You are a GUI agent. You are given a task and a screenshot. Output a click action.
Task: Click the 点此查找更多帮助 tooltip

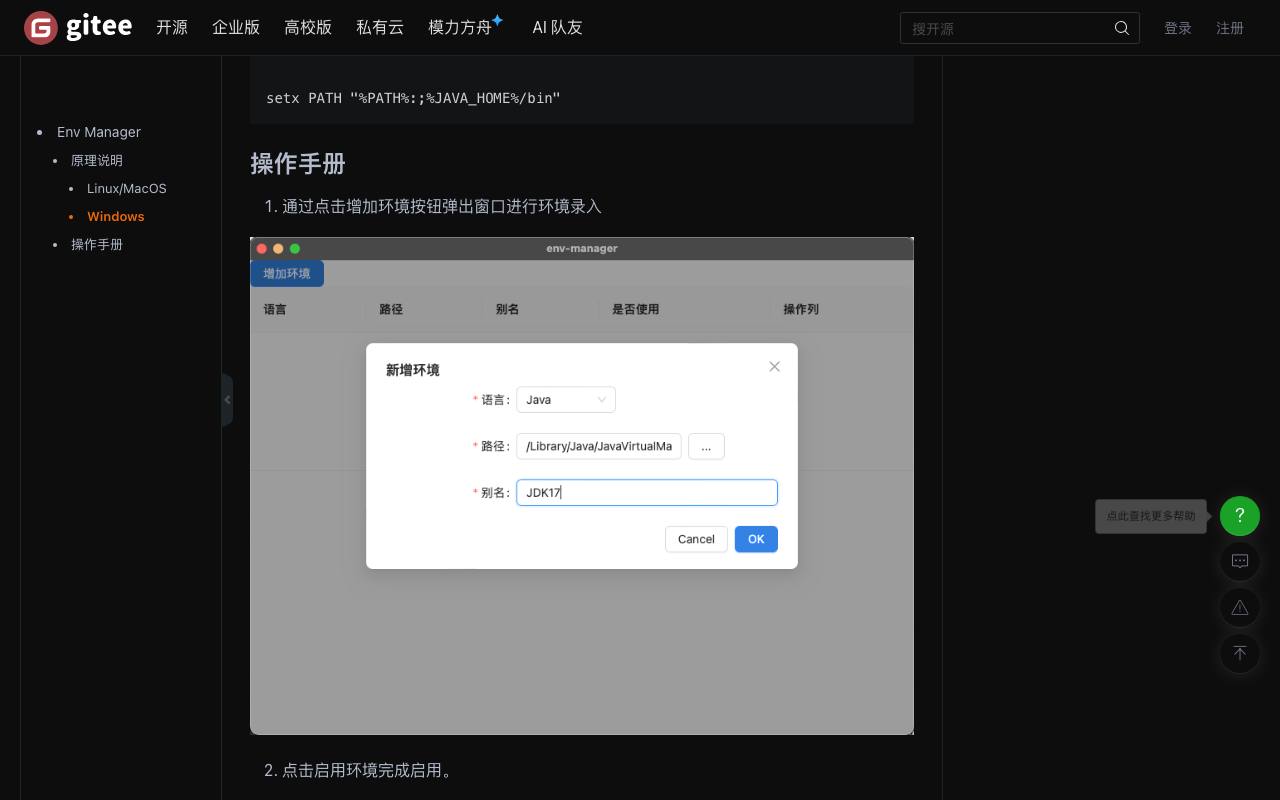pyautogui.click(x=1151, y=516)
